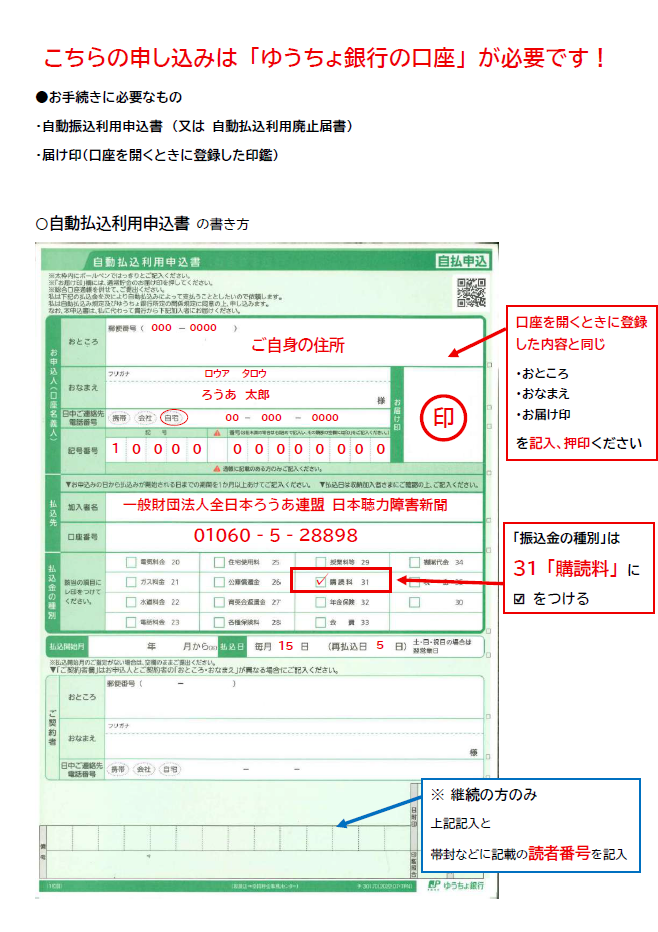The width and height of the screenshot is (658, 932).
Task: Click the QR code on the form
Action: 471,292
